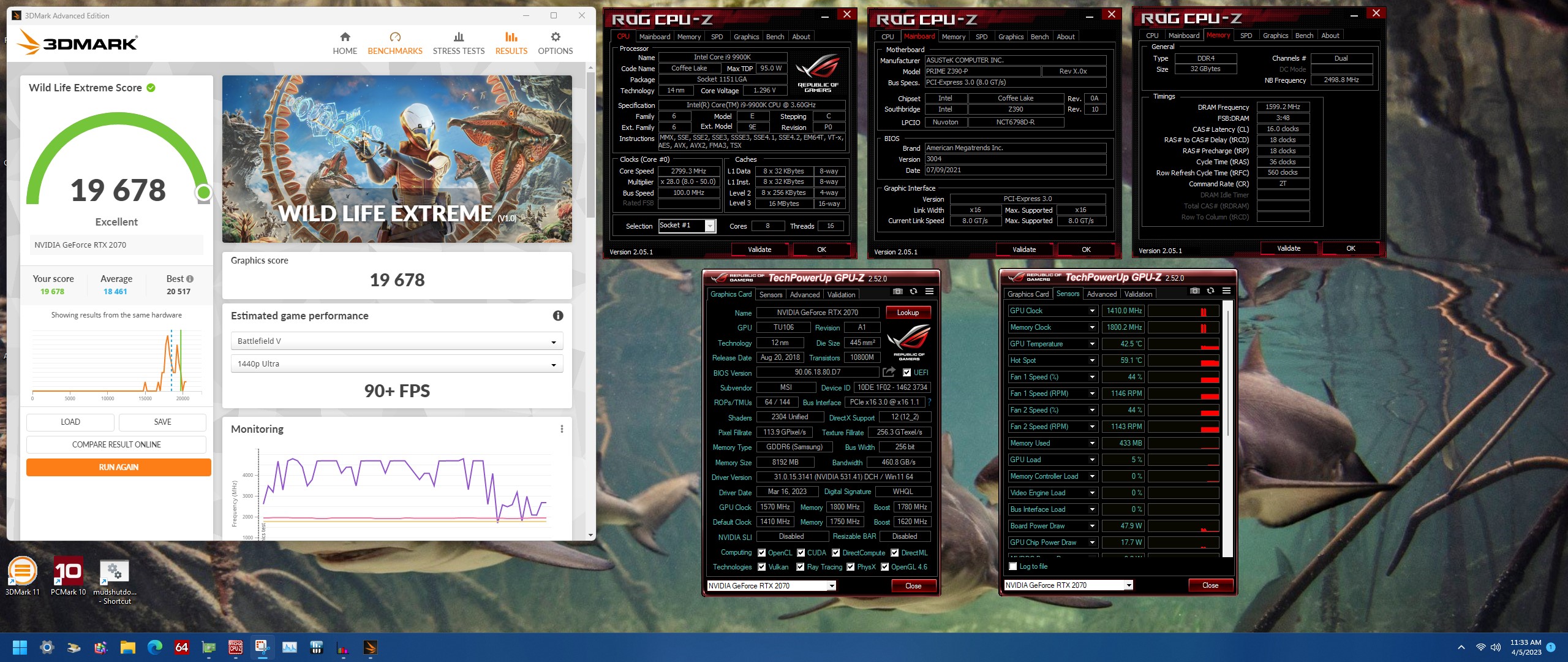Toggle the Vulkan checkbox
This screenshot has width=1568, height=662.
pyautogui.click(x=761, y=567)
